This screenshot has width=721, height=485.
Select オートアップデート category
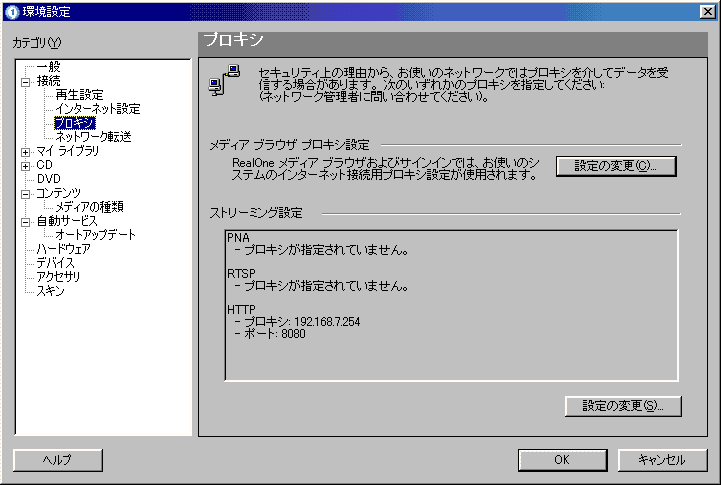(x=95, y=235)
